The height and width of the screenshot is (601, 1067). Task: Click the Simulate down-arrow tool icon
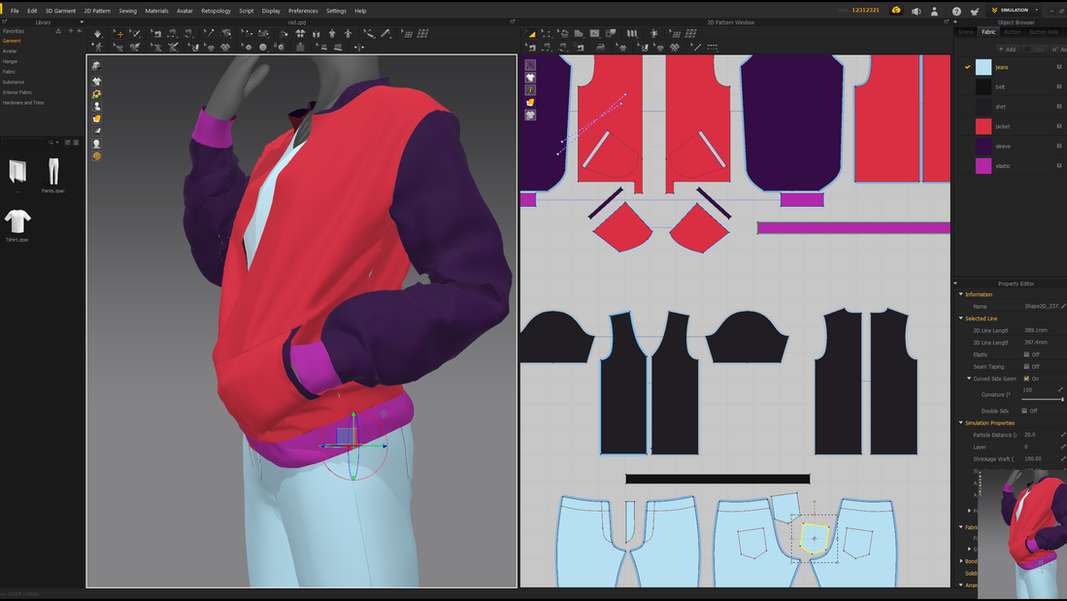point(97,33)
